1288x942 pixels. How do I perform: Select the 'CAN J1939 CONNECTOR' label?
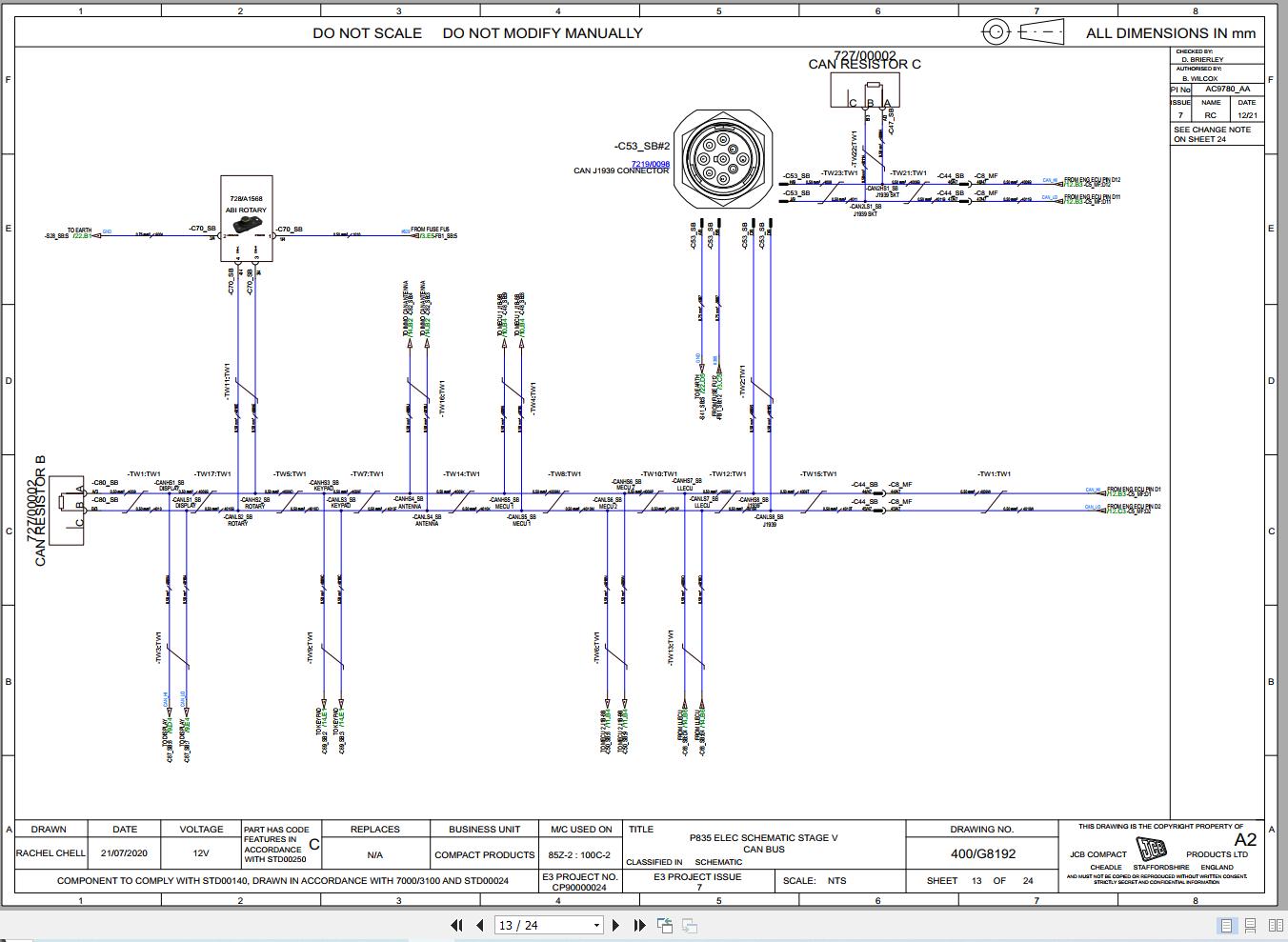coord(621,171)
